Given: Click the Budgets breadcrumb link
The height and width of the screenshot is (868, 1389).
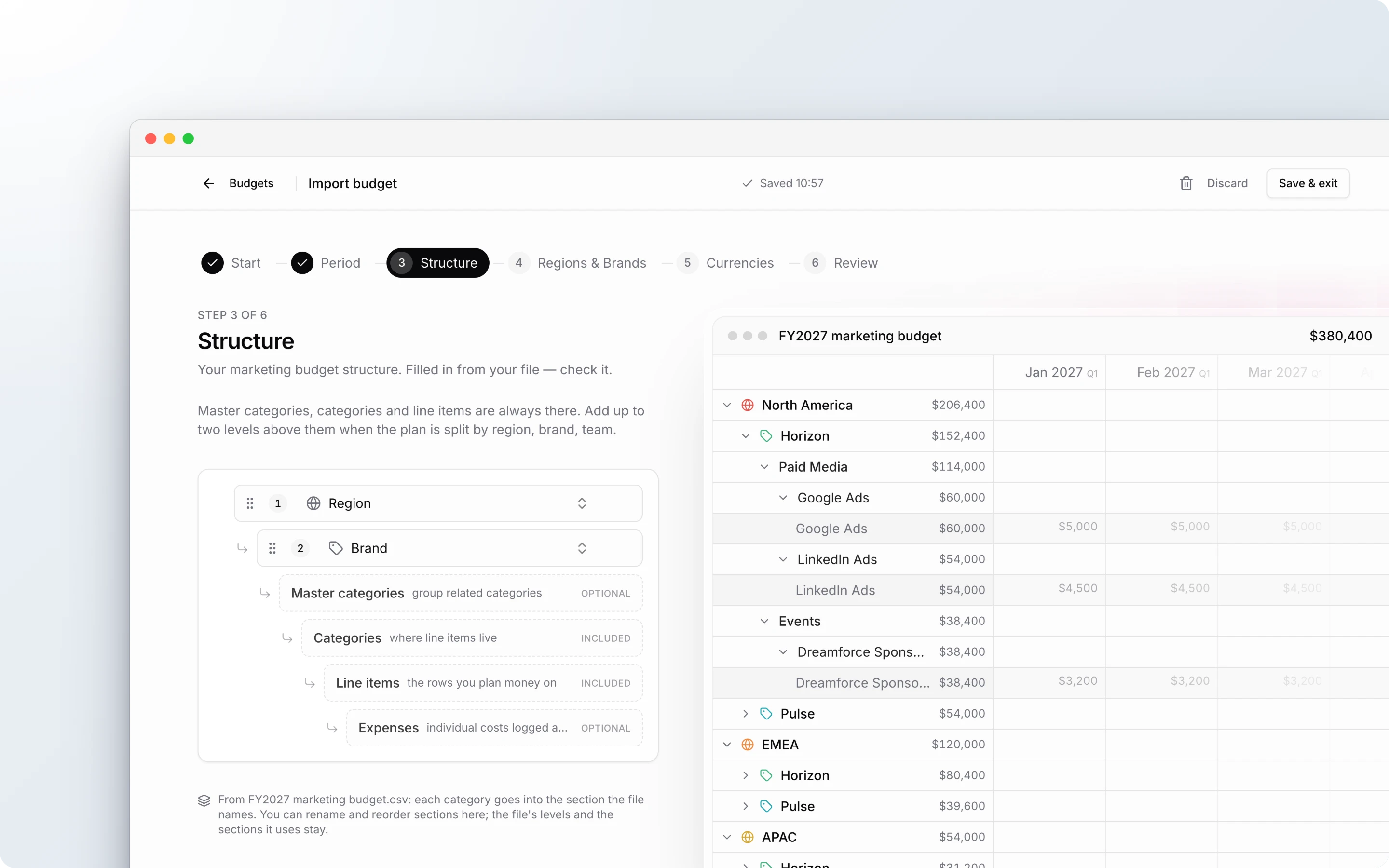Looking at the screenshot, I should 251,183.
